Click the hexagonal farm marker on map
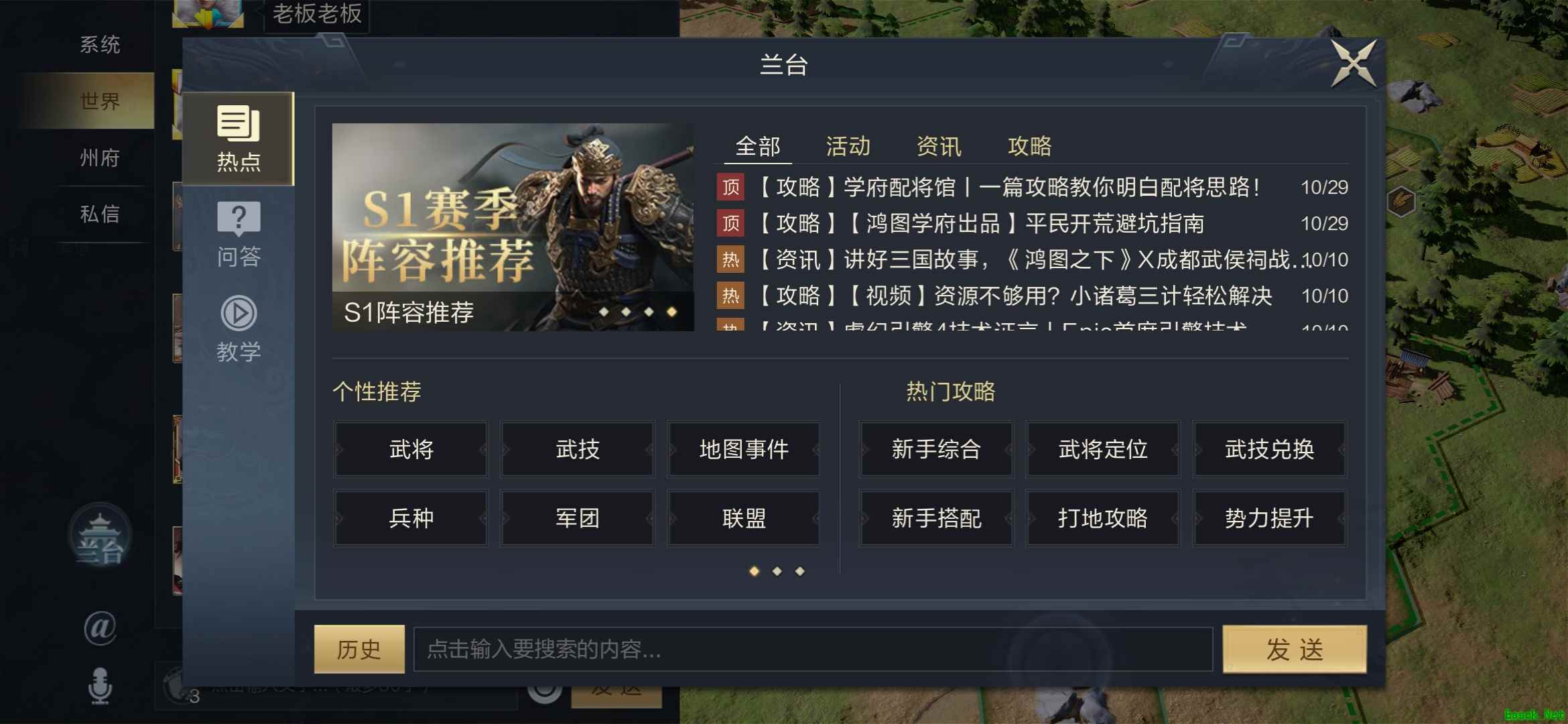The width and height of the screenshot is (1568, 724). pyautogui.click(x=1400, y=200)
